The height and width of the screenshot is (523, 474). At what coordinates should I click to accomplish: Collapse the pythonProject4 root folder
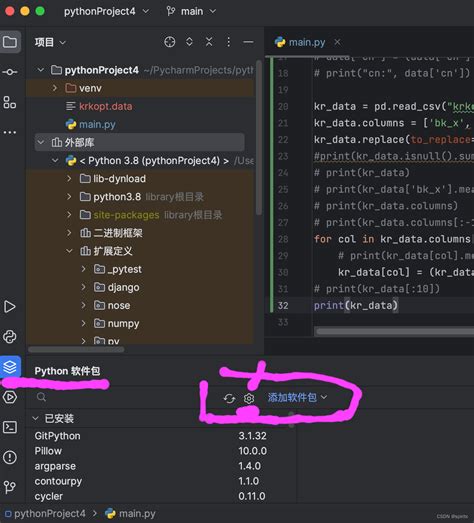click(41, 70)
